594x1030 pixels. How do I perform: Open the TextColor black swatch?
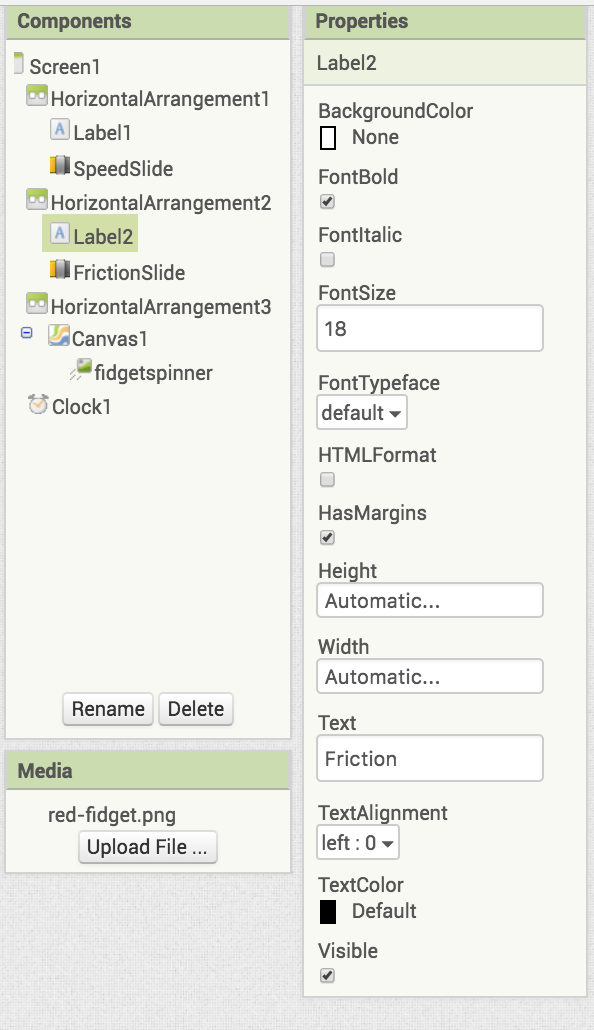(328, 912)
